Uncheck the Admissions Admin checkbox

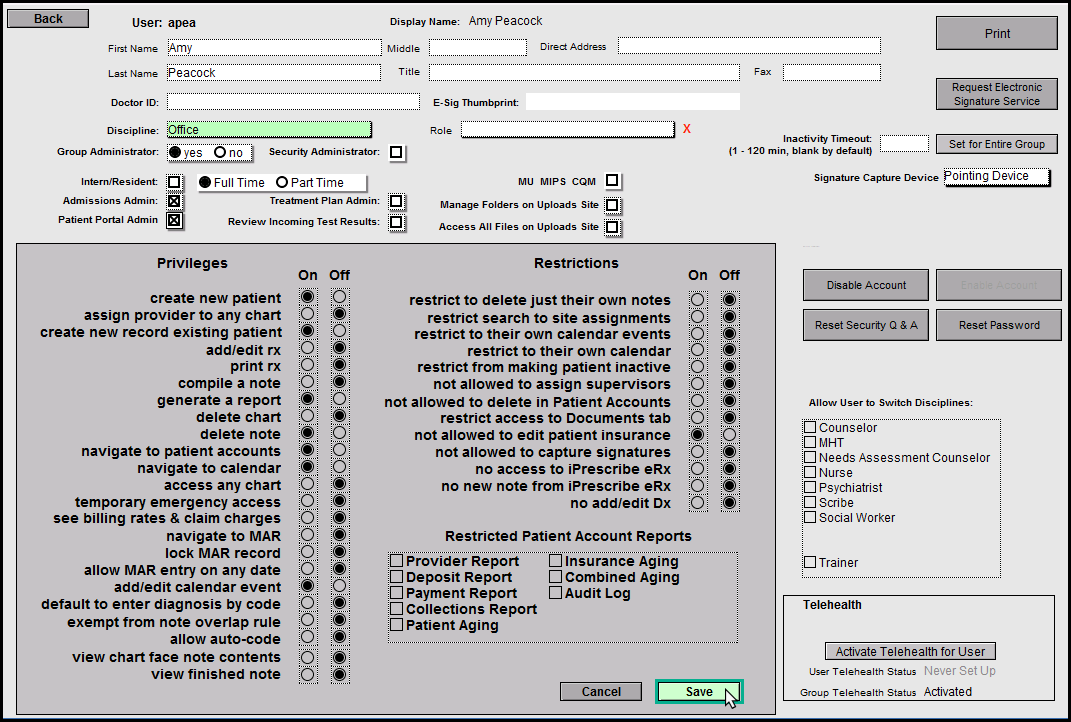point(175,201)
